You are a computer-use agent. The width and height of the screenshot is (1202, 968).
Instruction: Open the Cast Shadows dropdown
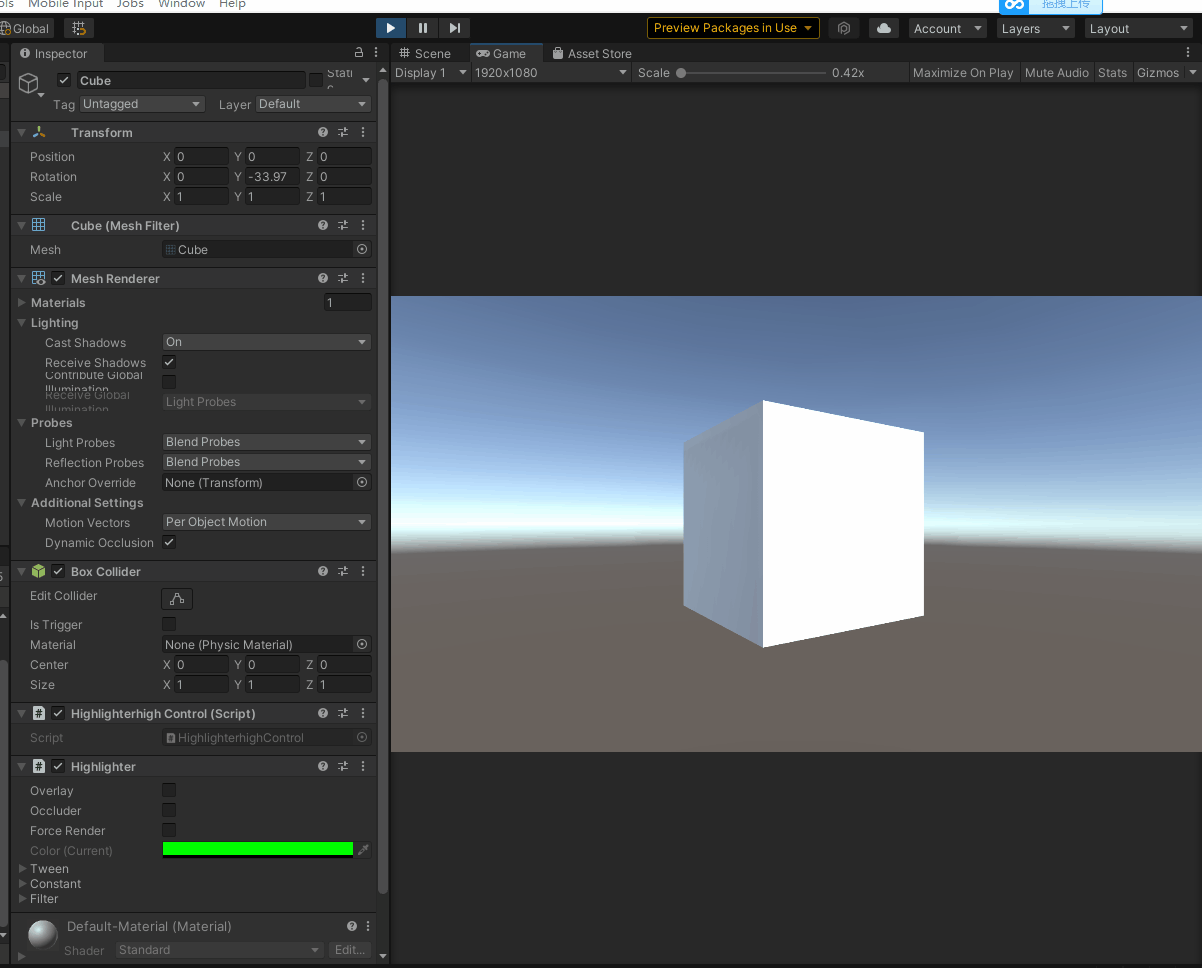[265, 341]
